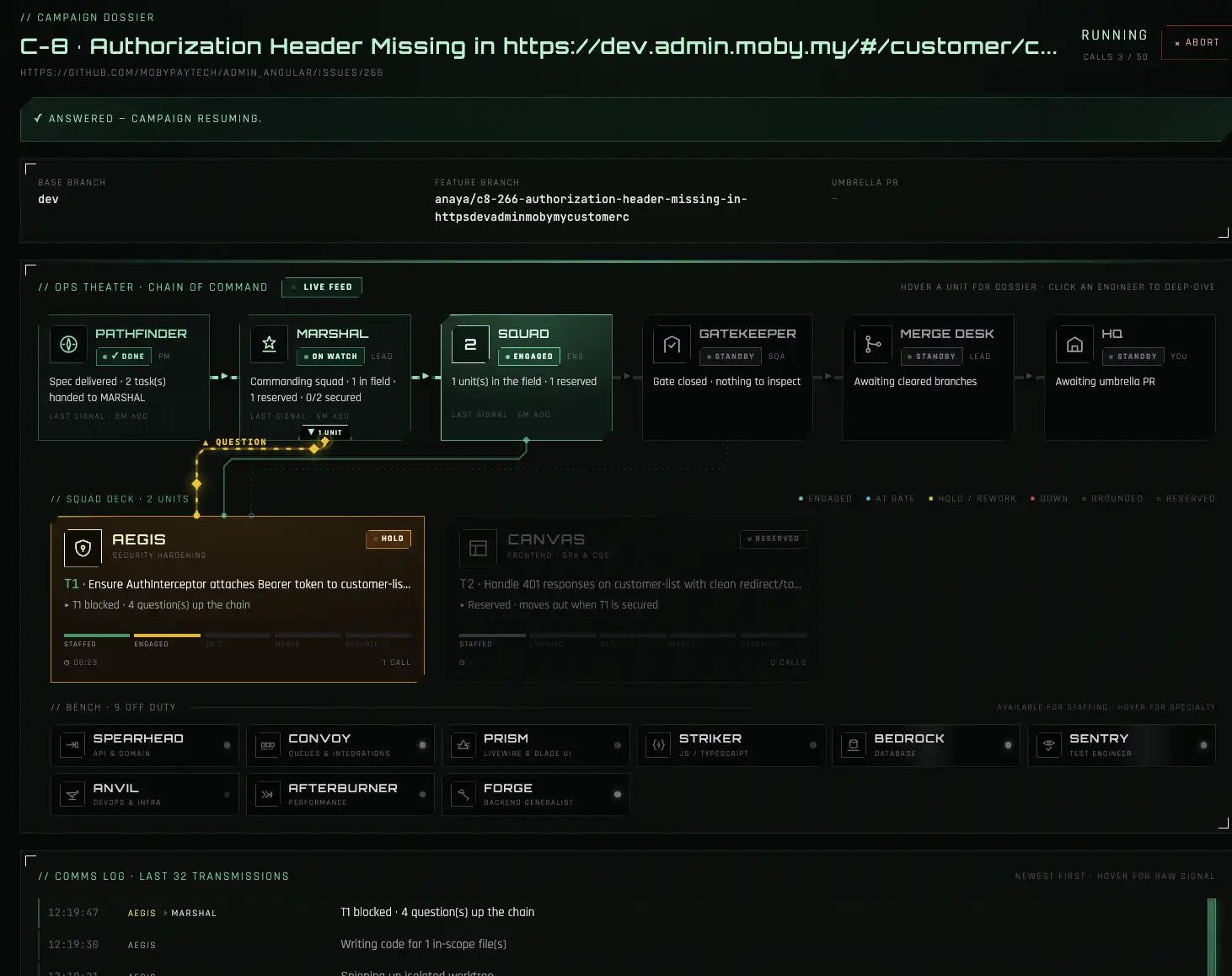Click the BEDROCK database icon
1232x976 pixels.
click(854, 745)
